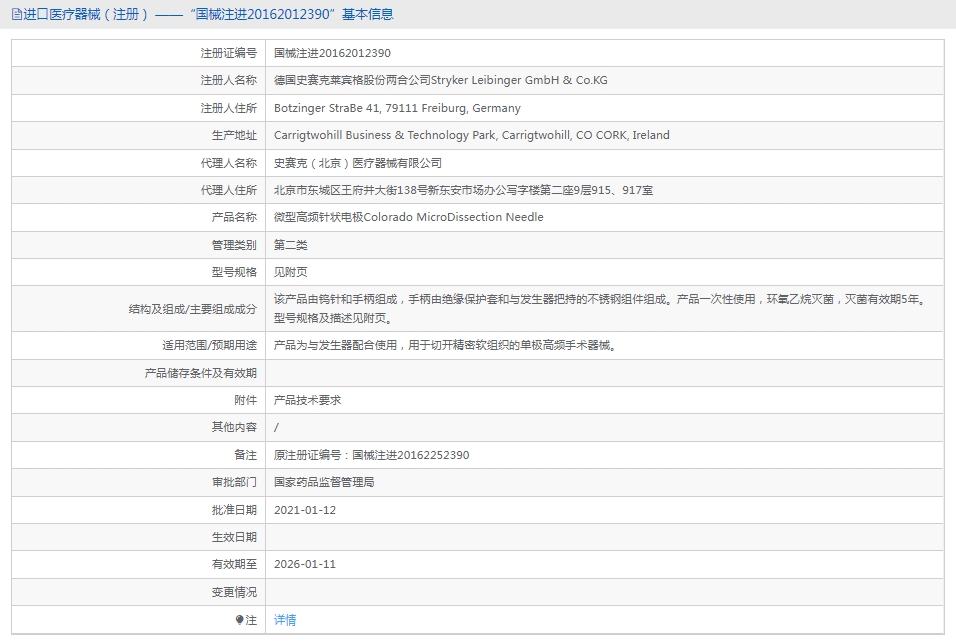Click the 产品技术要求 attachment text
Screen dimensions: 956x644
pyautogui.click(x=307, y=400)
